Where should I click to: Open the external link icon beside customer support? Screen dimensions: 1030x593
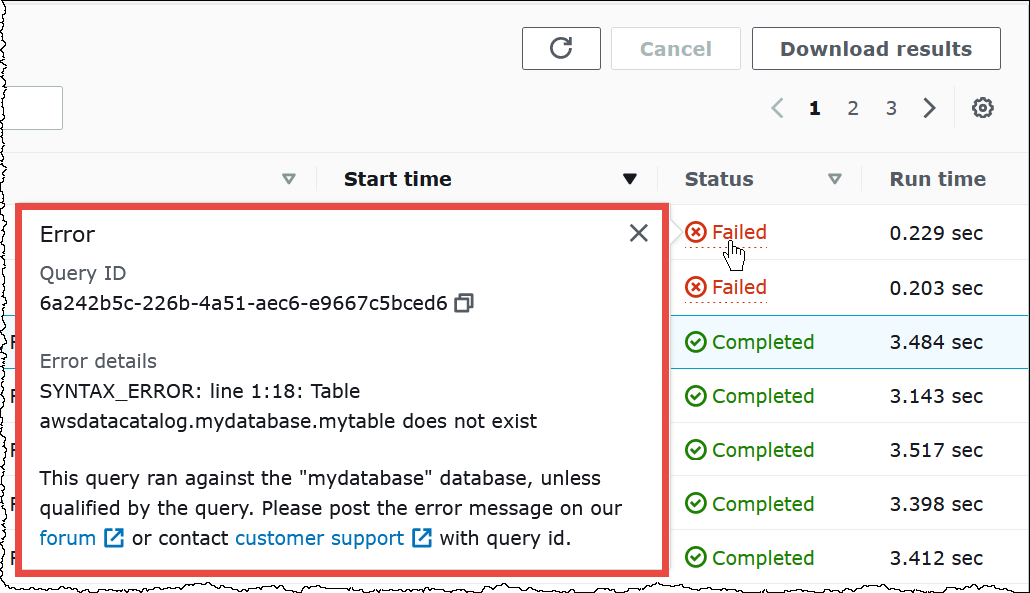(422, 538)
